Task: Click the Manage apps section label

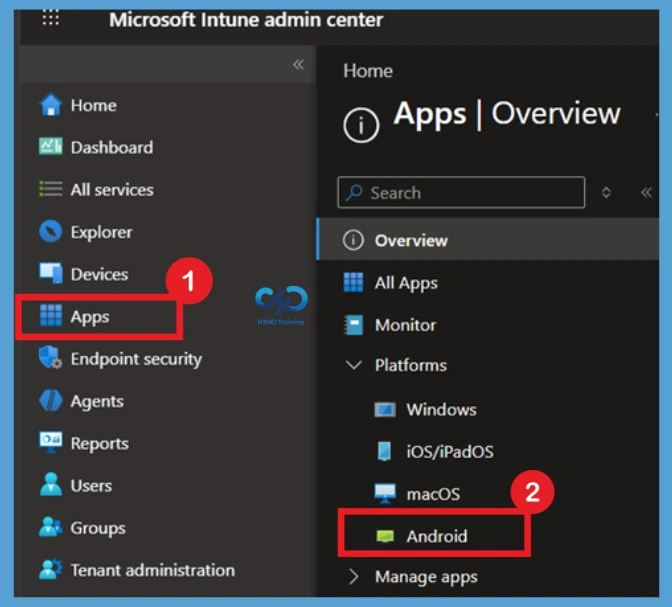Action: 426,577
